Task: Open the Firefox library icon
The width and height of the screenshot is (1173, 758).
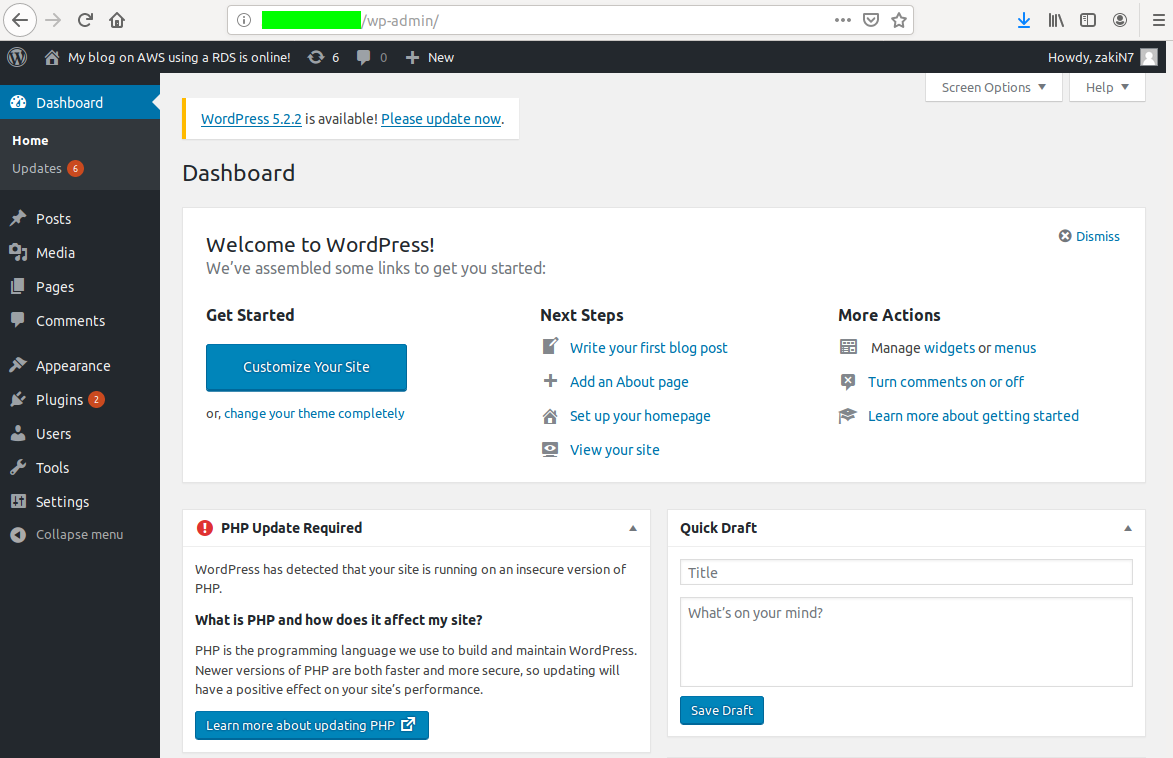Action: [x=1056, y=20]
